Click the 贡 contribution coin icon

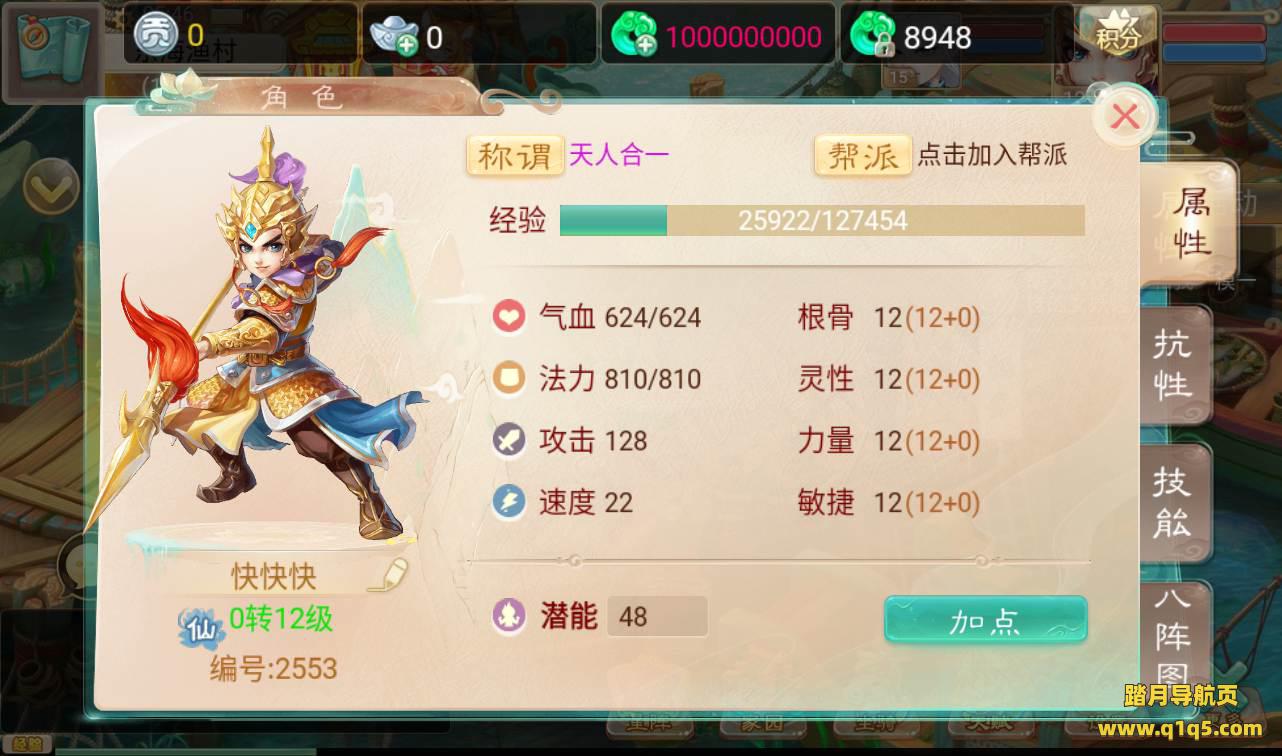click(x=155, y=37)
